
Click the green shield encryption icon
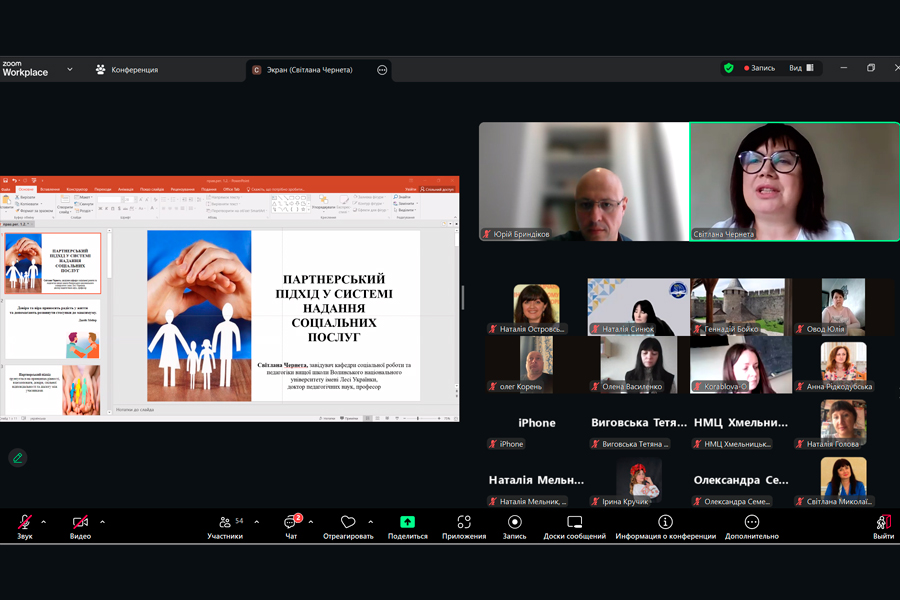click(729, 68)
